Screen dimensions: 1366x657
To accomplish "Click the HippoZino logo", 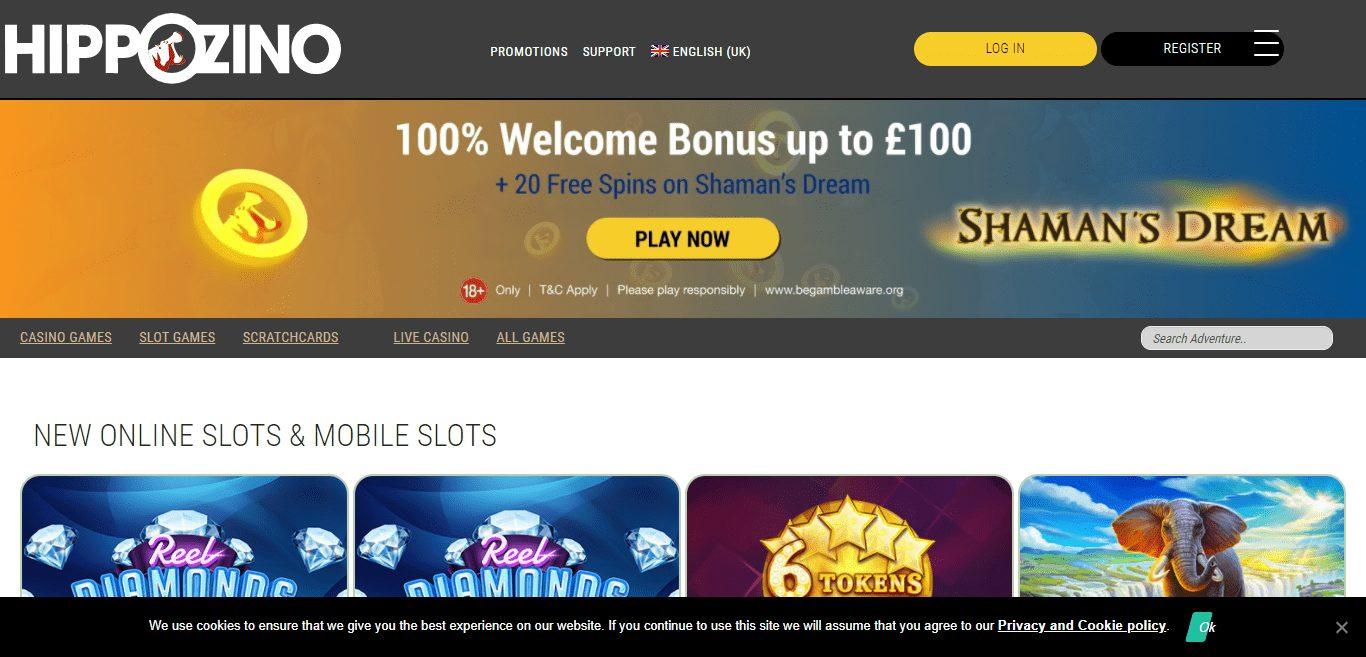I will [172, 48].
